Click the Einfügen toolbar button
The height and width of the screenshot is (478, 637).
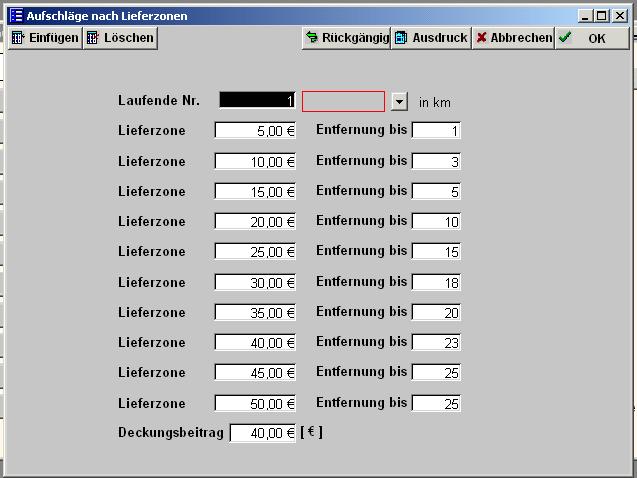pyautogui.click(x=45, y=38)
